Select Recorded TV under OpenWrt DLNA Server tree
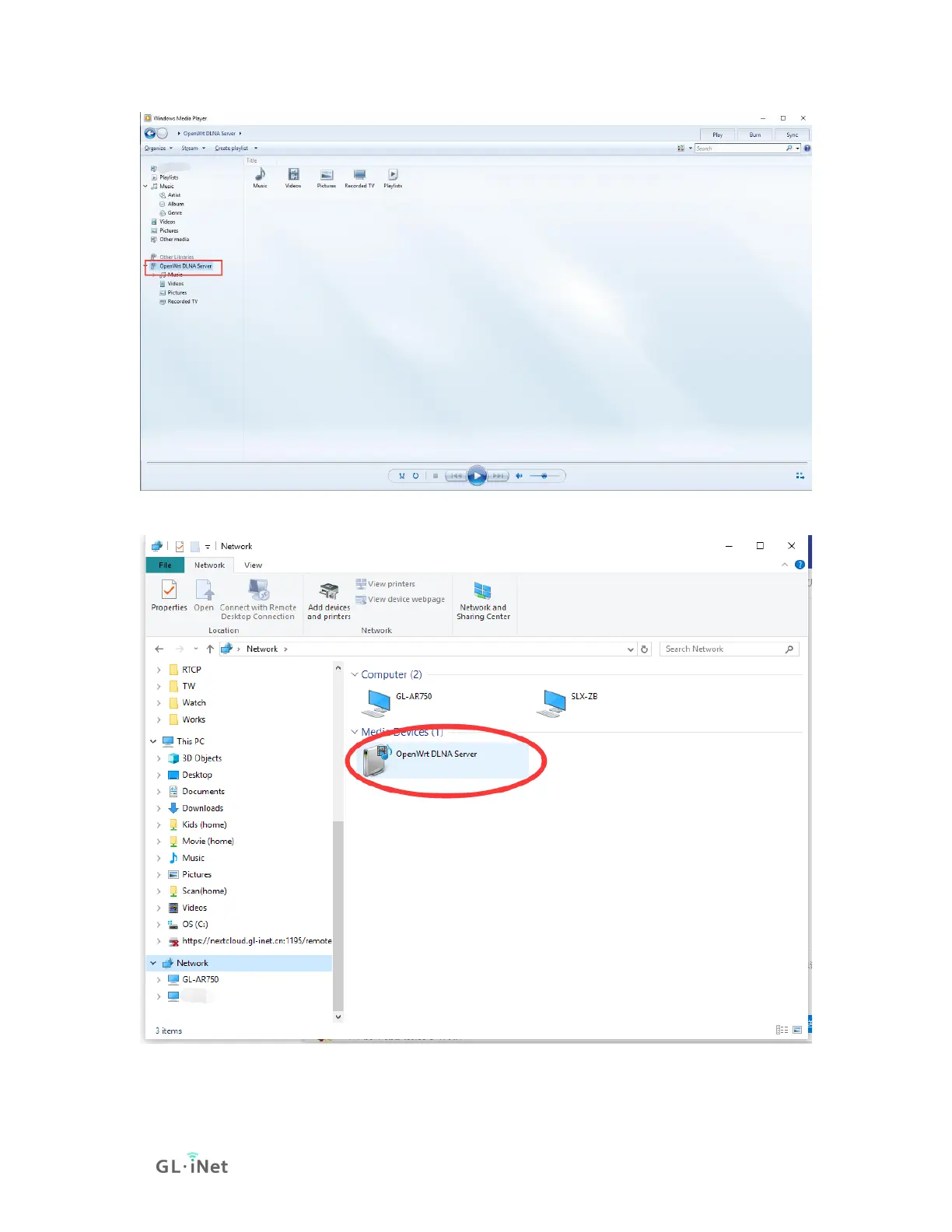This screenshot has width=952, height=1232. coord(182,302)
